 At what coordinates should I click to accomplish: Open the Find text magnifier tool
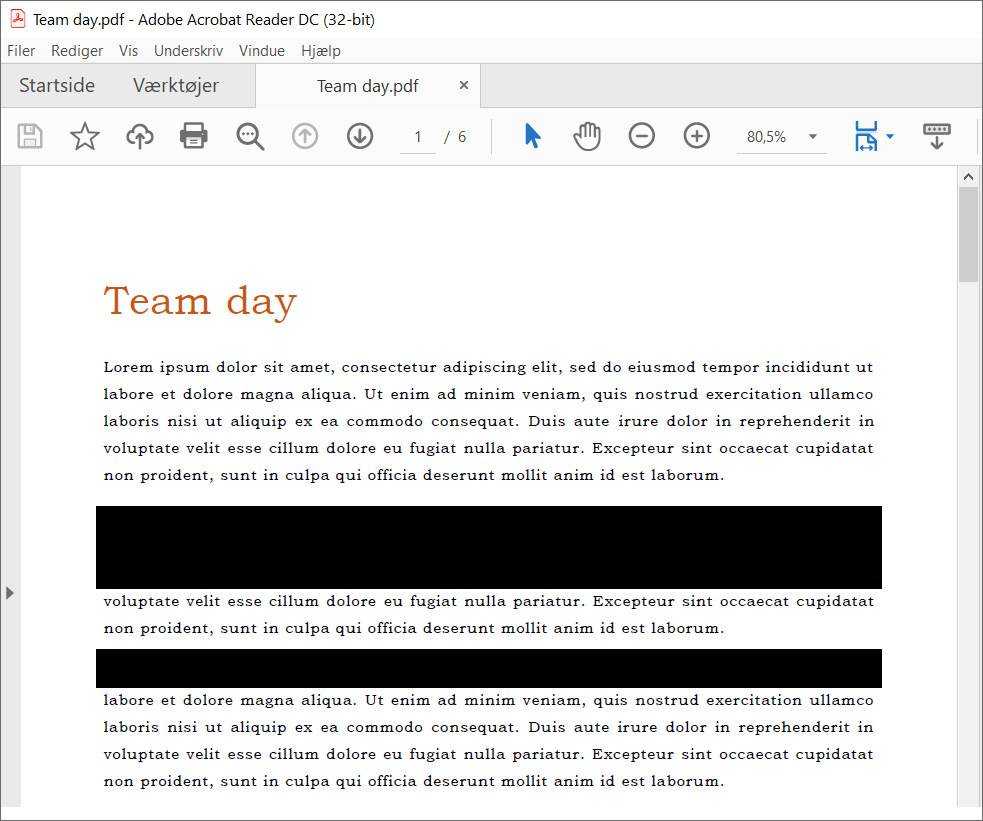tap(250, 136)
